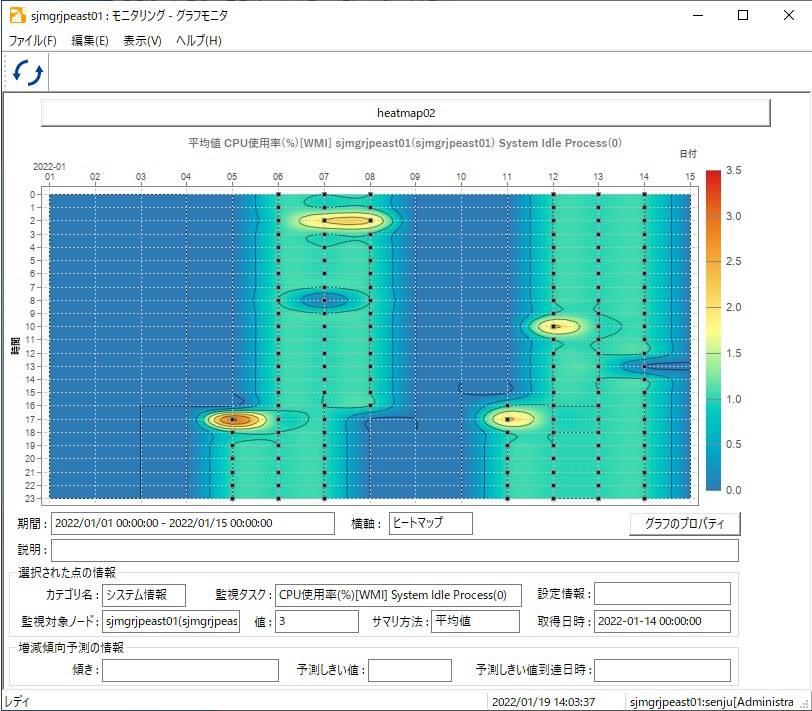Click the status bar sjmgrjpeast01:senju text
This screenshot has width=812, height=711.
712,702
